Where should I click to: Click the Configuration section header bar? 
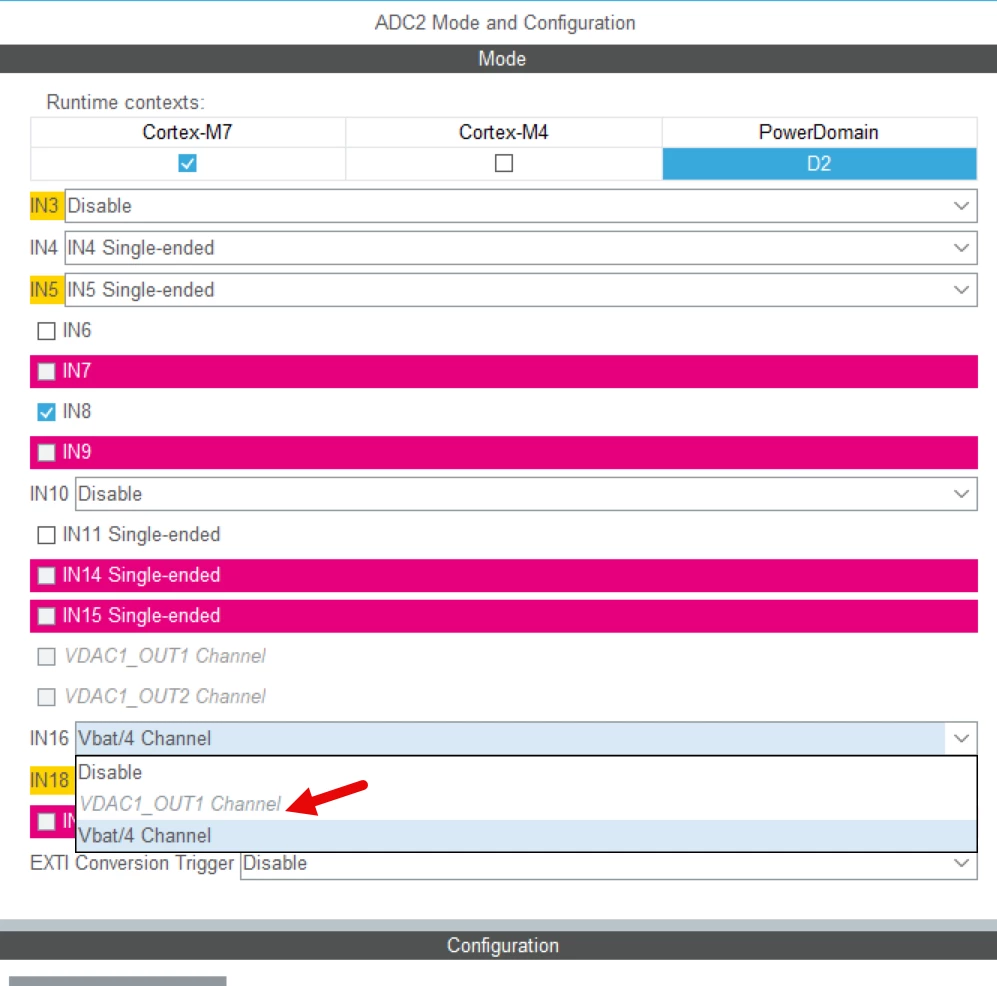pos(498,945)
